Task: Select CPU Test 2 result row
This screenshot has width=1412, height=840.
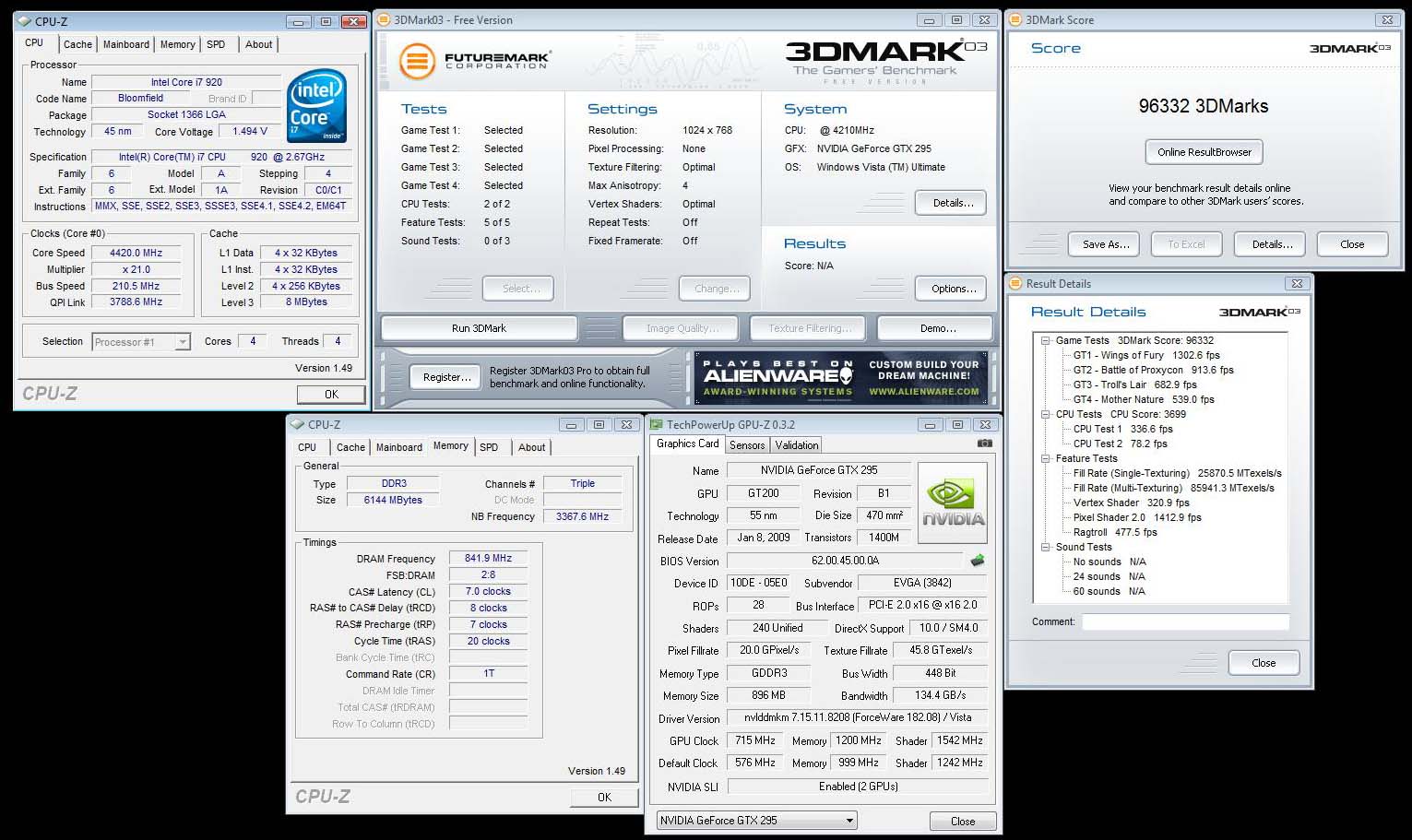Action: [1120, 444]
